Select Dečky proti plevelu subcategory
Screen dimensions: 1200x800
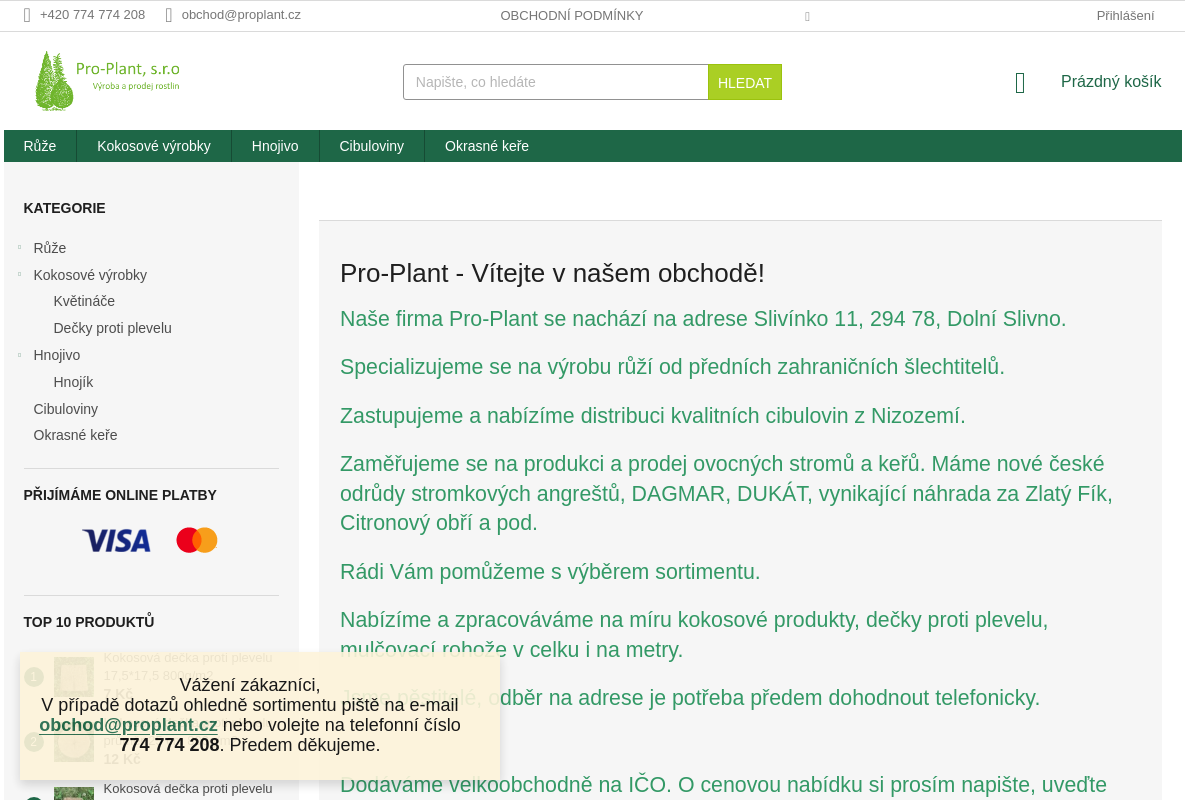(x=113, y=328)
